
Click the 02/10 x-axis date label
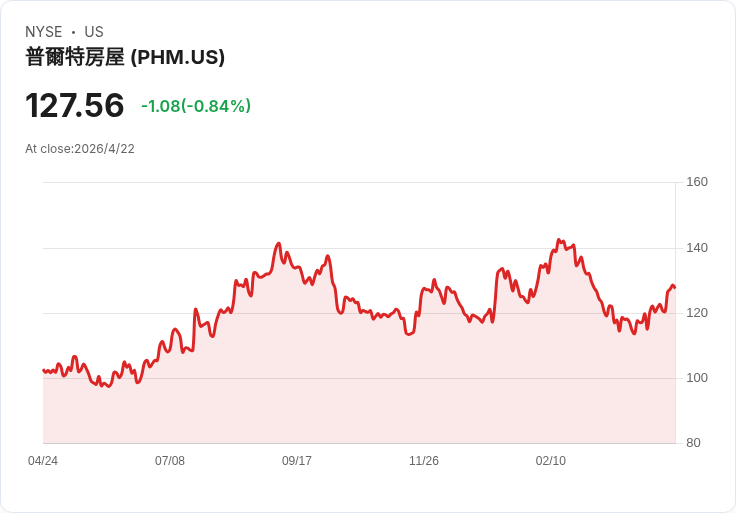coord(551,461)
